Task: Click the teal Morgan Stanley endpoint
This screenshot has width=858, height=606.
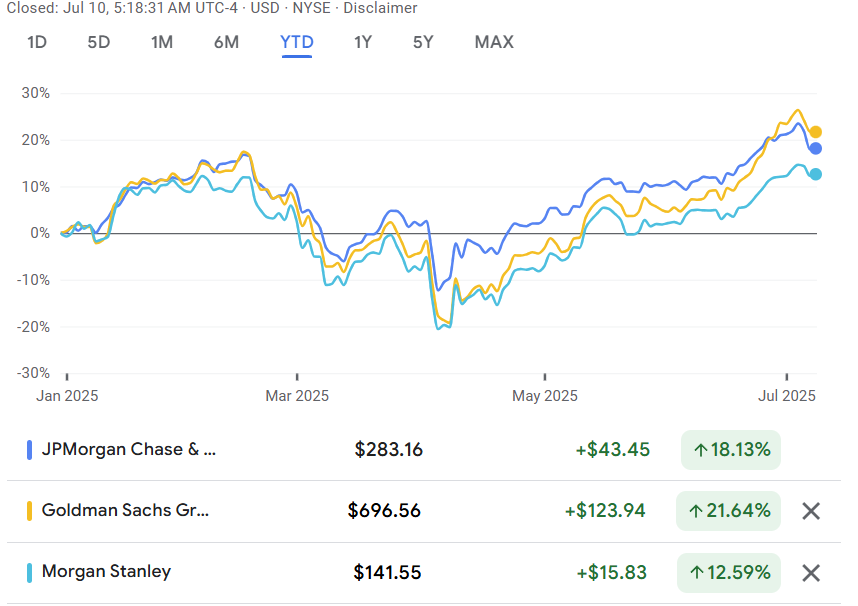Action: tap(815, 174)
